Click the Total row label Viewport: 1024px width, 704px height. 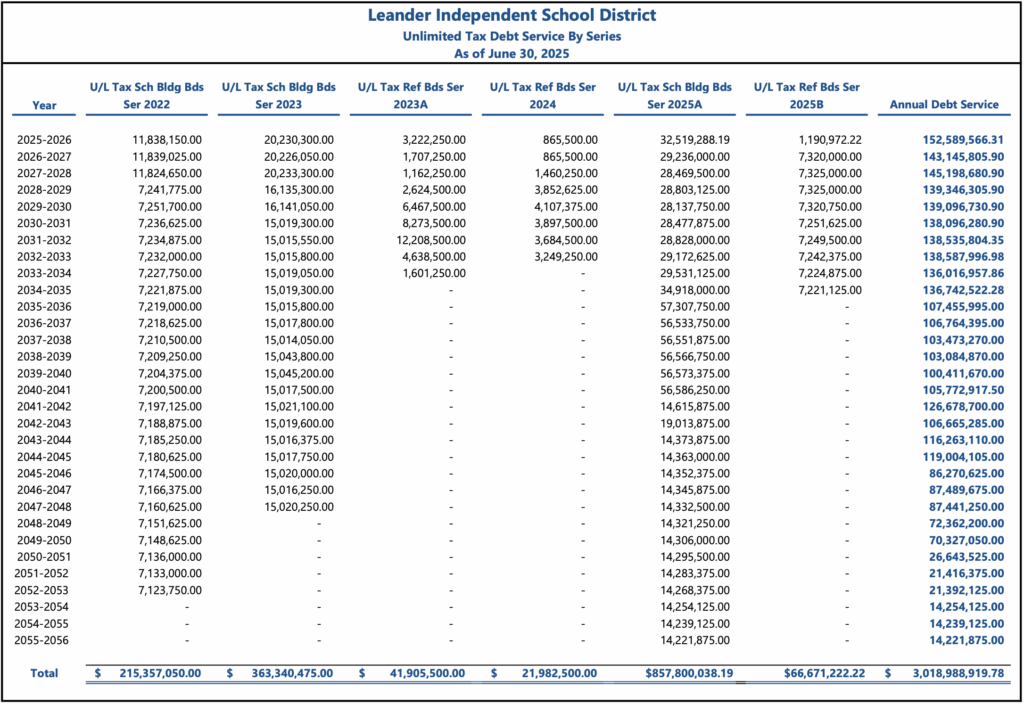[44, 673]
